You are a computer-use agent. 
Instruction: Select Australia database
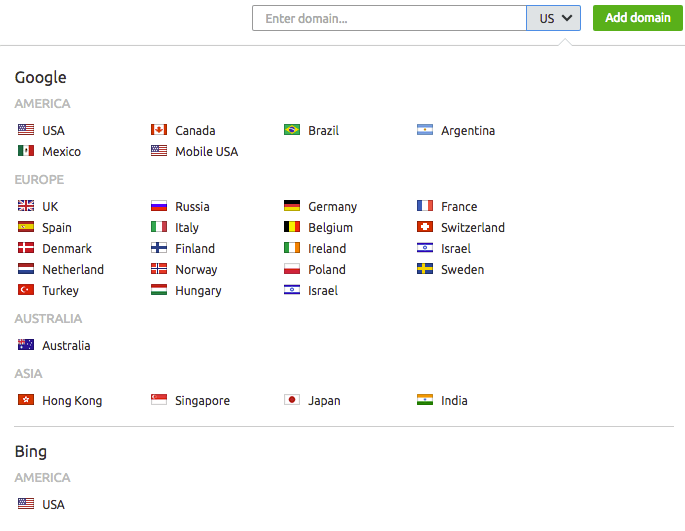click(66, 346)
